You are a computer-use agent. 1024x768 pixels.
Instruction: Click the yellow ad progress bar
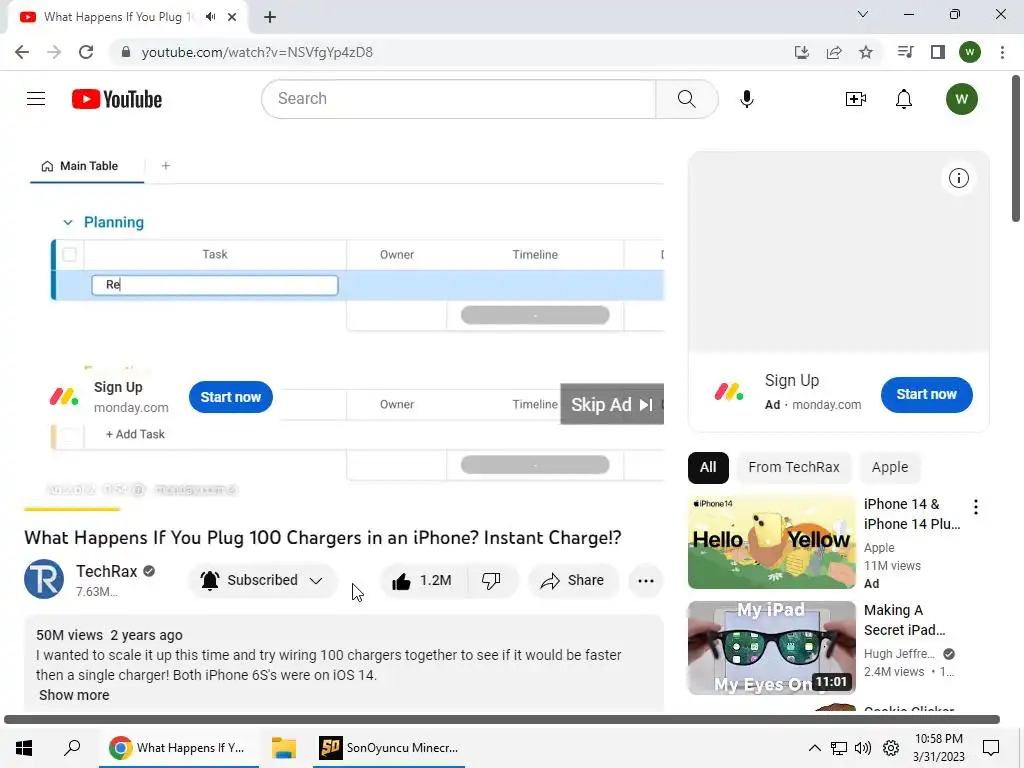(72, 509)
